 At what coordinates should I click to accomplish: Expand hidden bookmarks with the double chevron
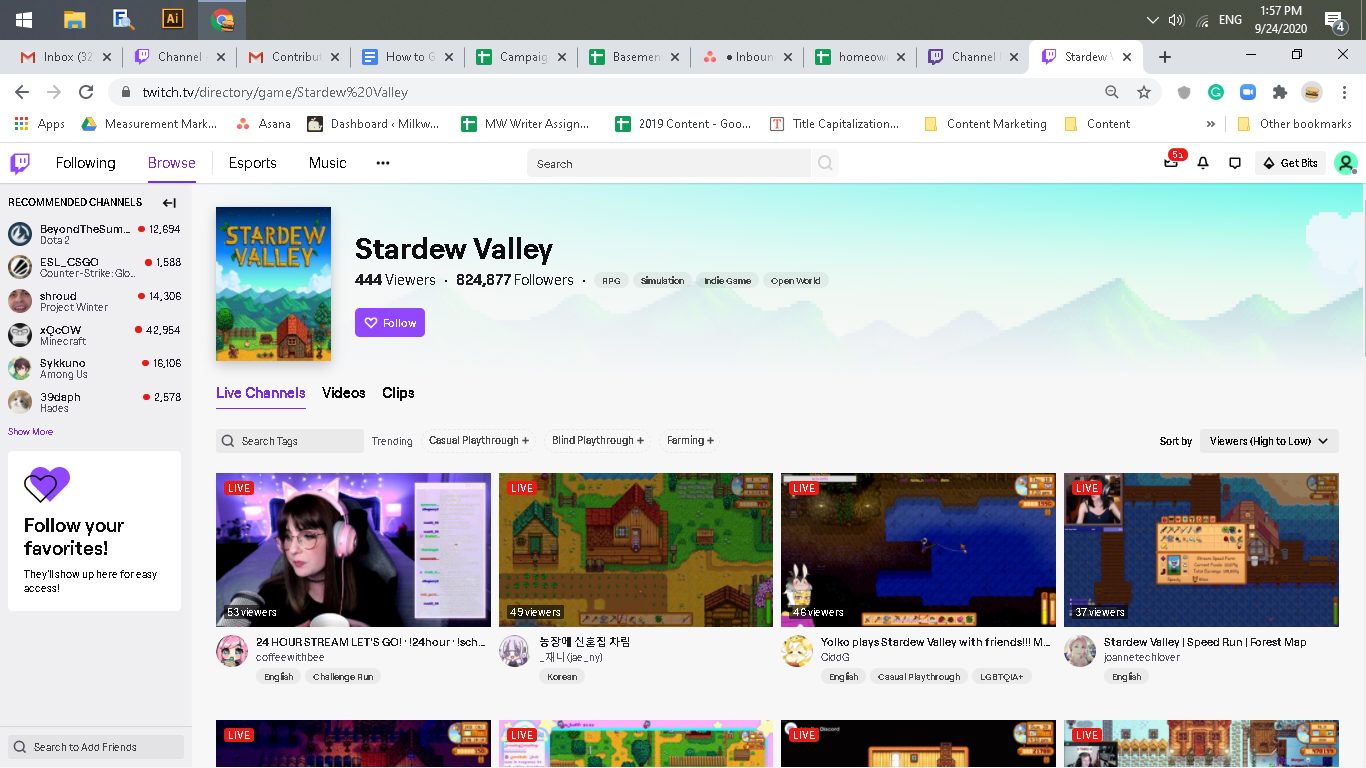tap(1211, 124)
